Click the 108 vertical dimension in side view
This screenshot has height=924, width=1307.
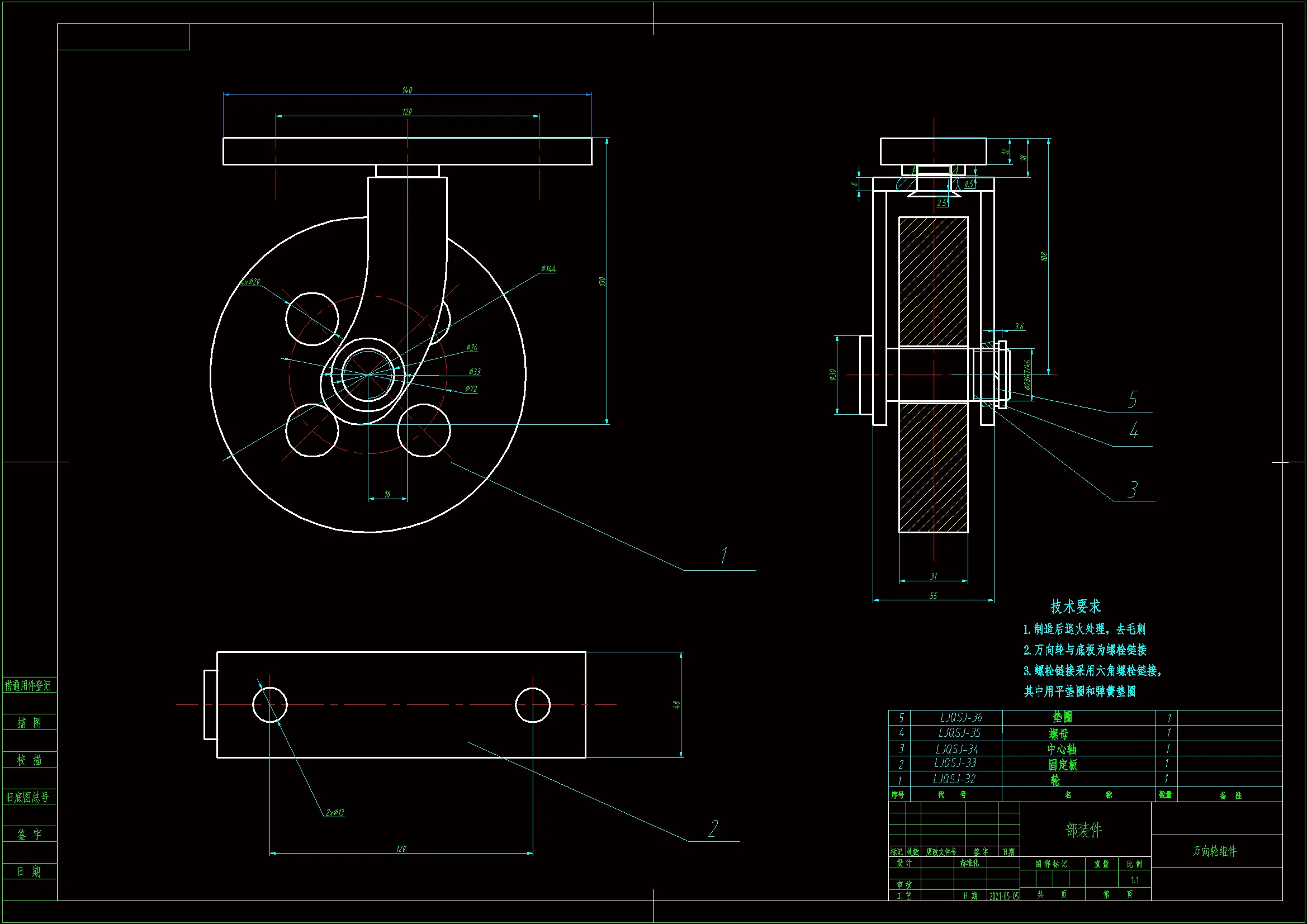[x=1044, y=257]
